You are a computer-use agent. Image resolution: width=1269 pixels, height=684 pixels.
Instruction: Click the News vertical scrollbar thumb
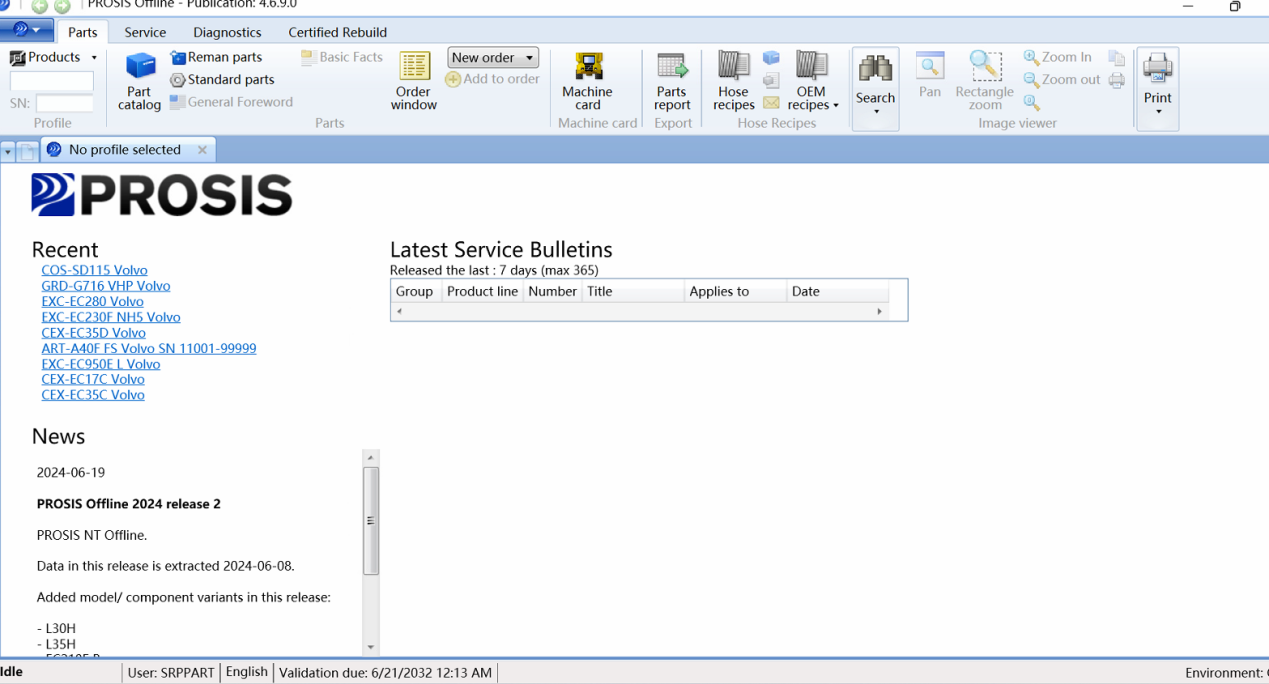coord(371,521)
